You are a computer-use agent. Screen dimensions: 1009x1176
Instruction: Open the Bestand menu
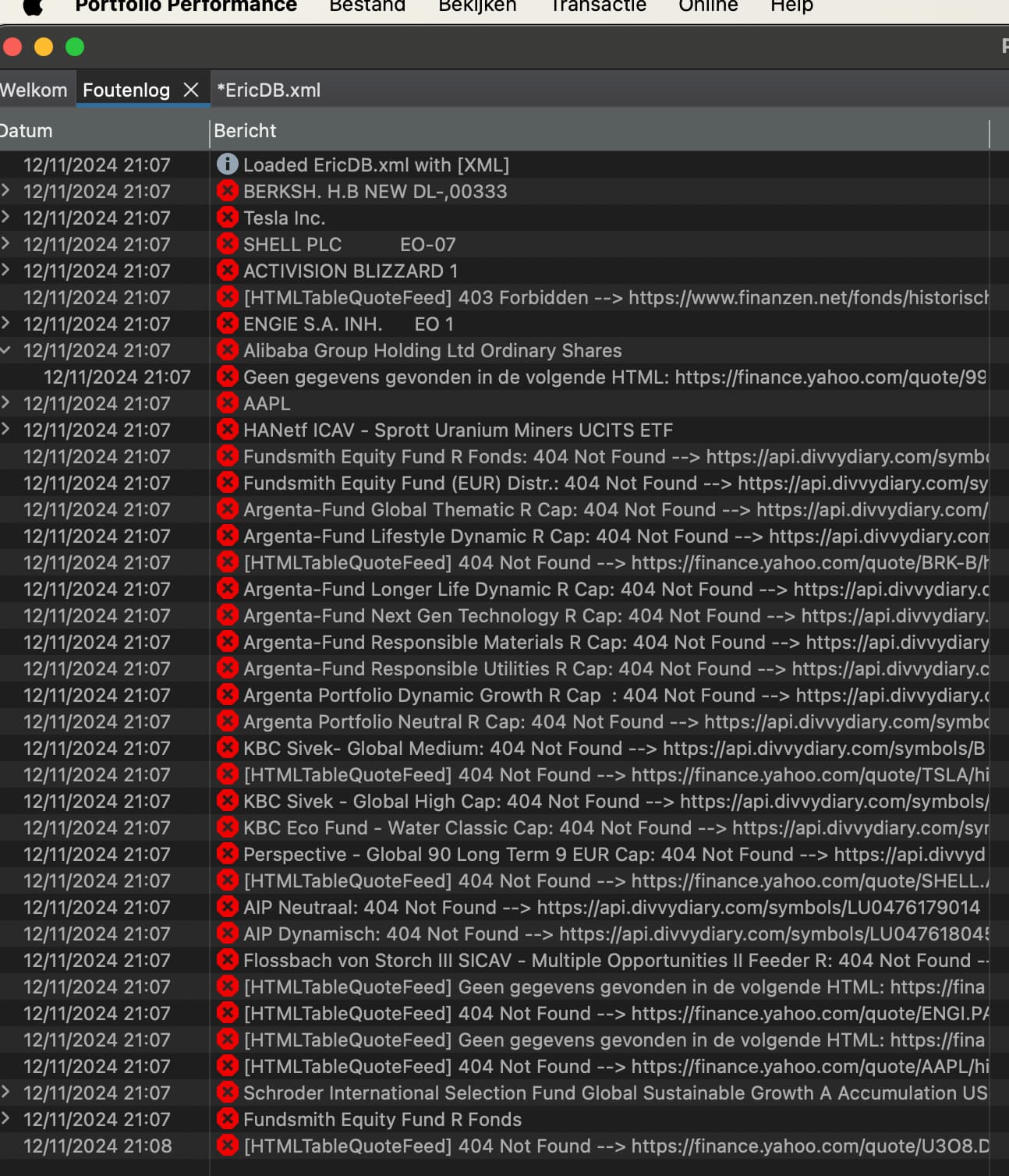[x=367, y=6]
